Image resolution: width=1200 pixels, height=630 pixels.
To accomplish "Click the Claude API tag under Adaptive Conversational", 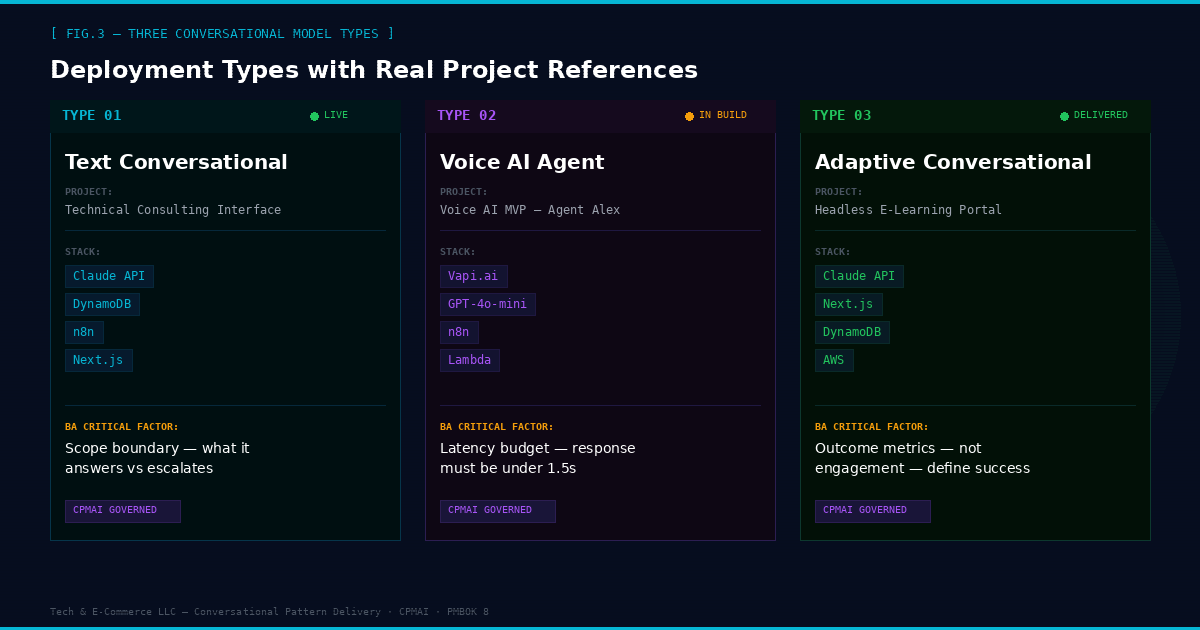I will 859,276.
